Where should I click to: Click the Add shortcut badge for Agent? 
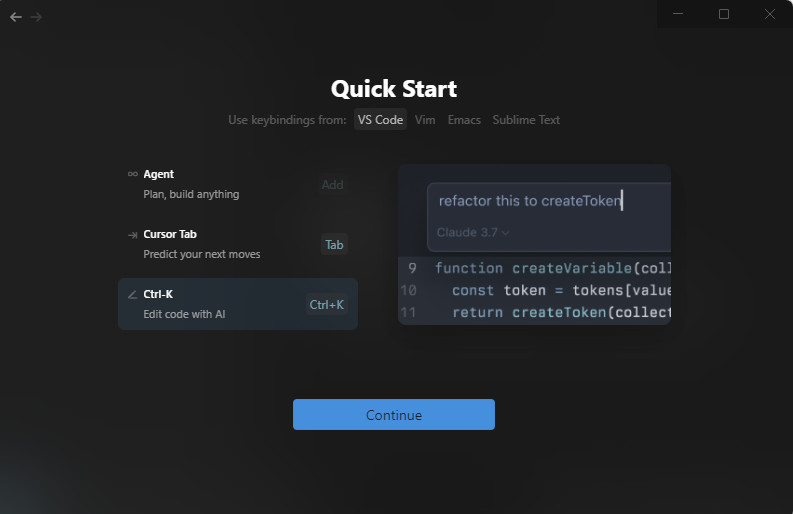coord(333,185)
